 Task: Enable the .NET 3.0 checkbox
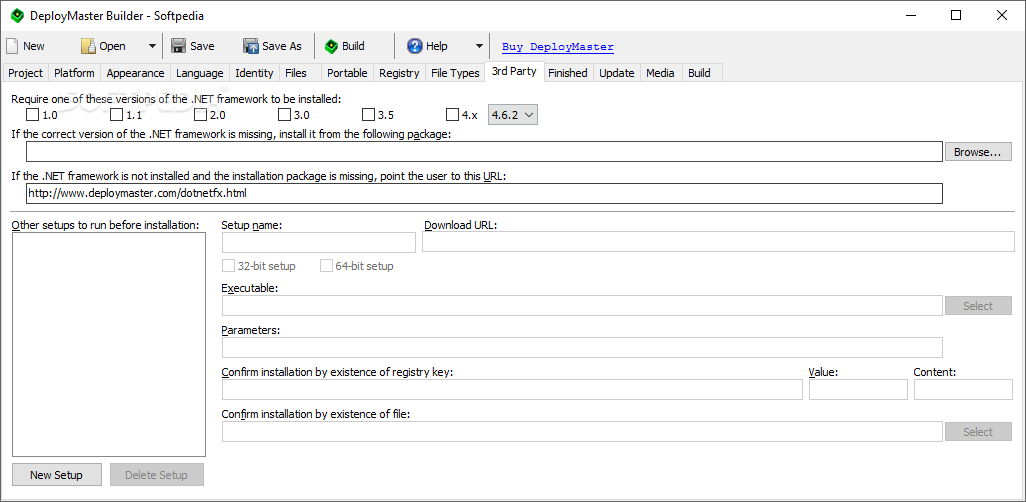tap(284, 115)
